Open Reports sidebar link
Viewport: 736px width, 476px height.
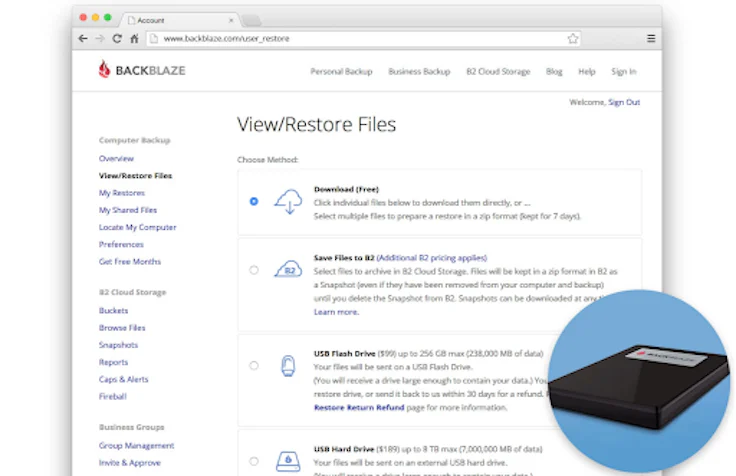(113, 362)
